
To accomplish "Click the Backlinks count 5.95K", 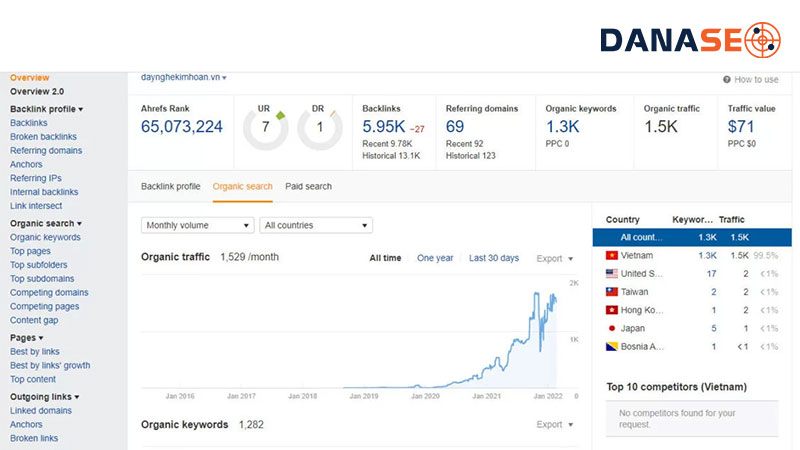I will point(384,127).
